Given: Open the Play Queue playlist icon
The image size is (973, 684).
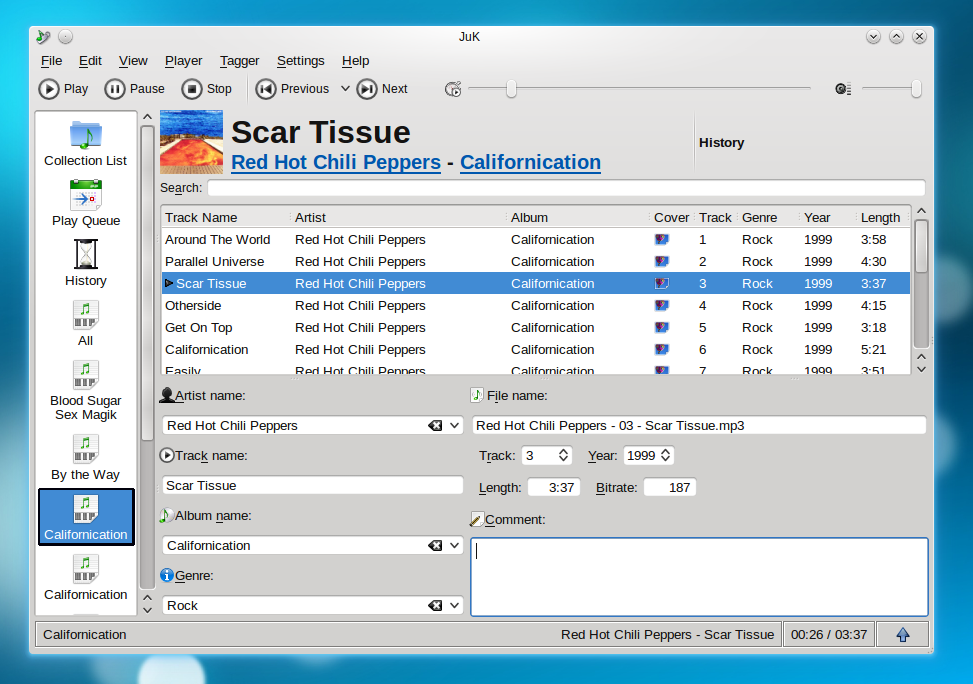Looking at the screenshot, I should tap(86, 195).
